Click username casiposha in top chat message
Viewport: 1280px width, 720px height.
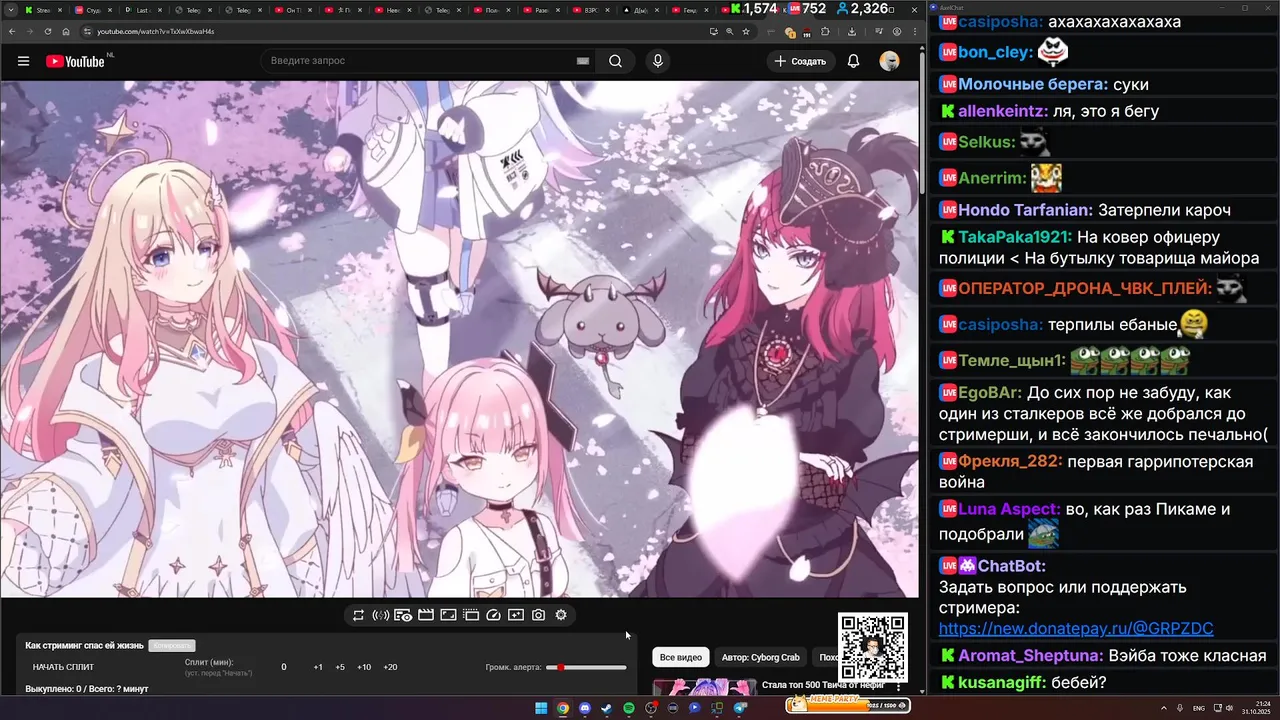pos(1000,22)
